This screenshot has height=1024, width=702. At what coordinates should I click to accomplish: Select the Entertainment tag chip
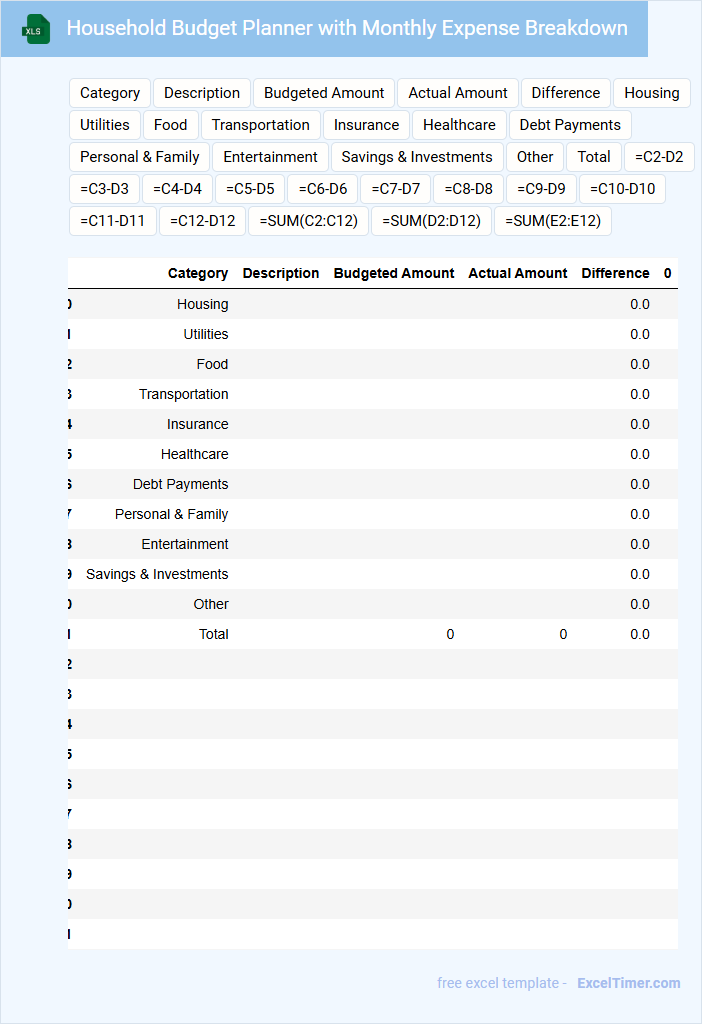coord(270,157)
